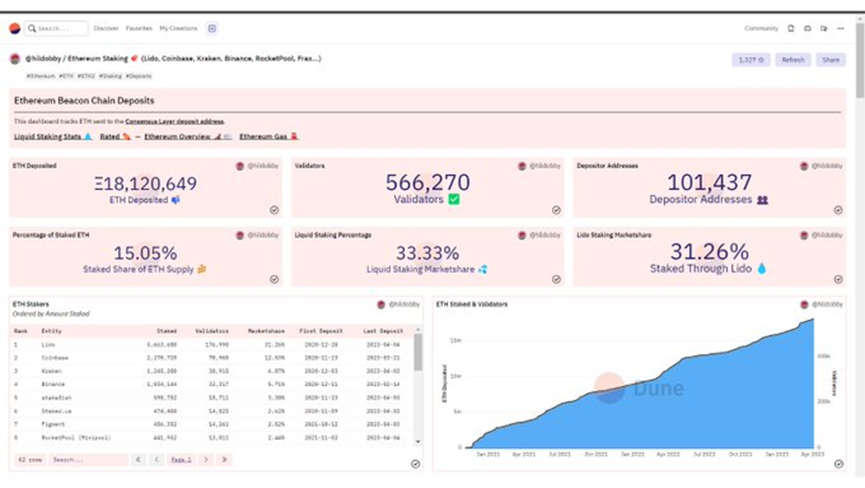This screenshot has width=865, height=488.
Task: Go to first page of ETH Stakers table
Action: (x=138, y=459)
